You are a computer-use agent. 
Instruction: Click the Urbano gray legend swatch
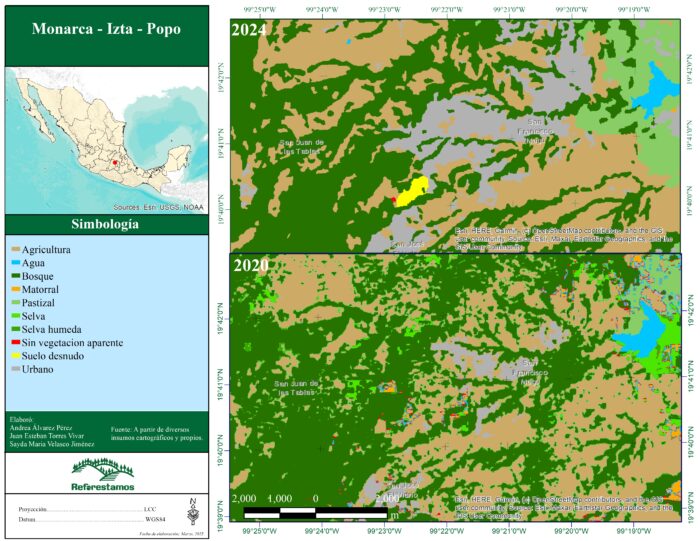(x=16, y=369)
